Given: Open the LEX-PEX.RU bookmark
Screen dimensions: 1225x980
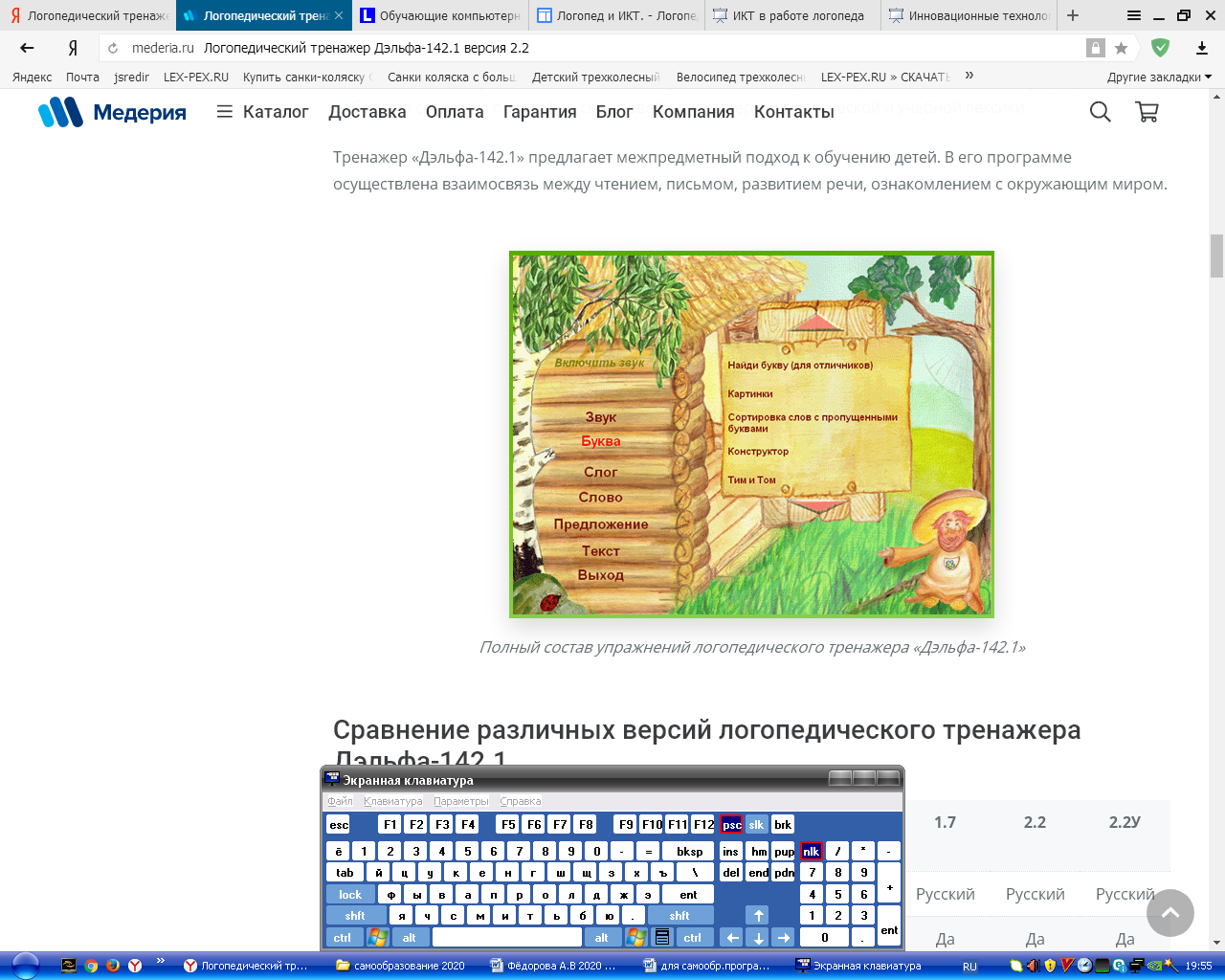Looking at the screenshot, I should pyautogui.click(x=195, y=77).
